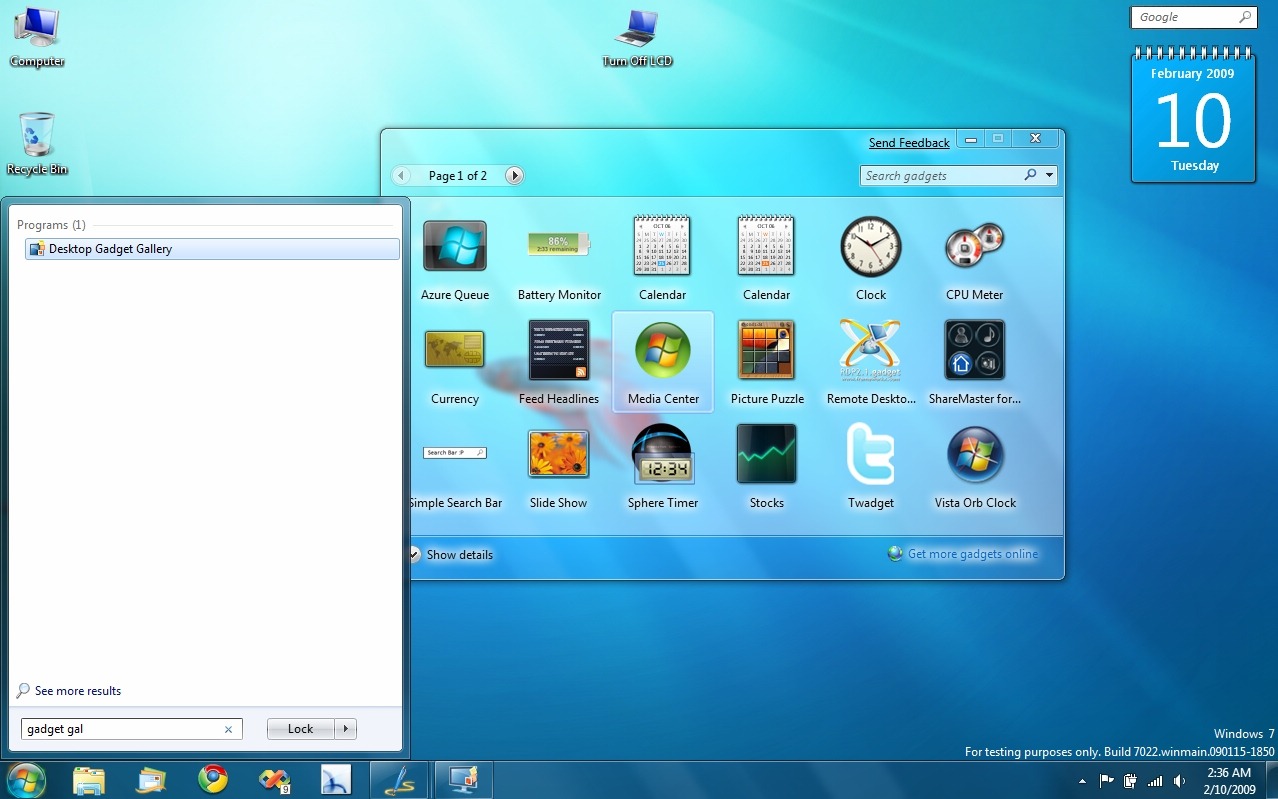
Task: Choose the CPU Meter gadget
Action: 974,246
